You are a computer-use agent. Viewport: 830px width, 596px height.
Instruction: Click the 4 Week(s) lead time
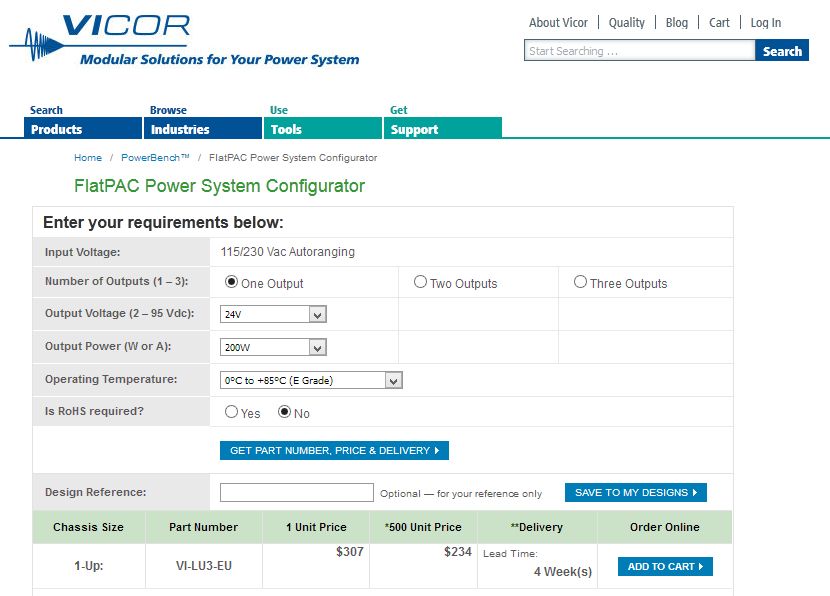pyautogui.click(x=563, y=572)
